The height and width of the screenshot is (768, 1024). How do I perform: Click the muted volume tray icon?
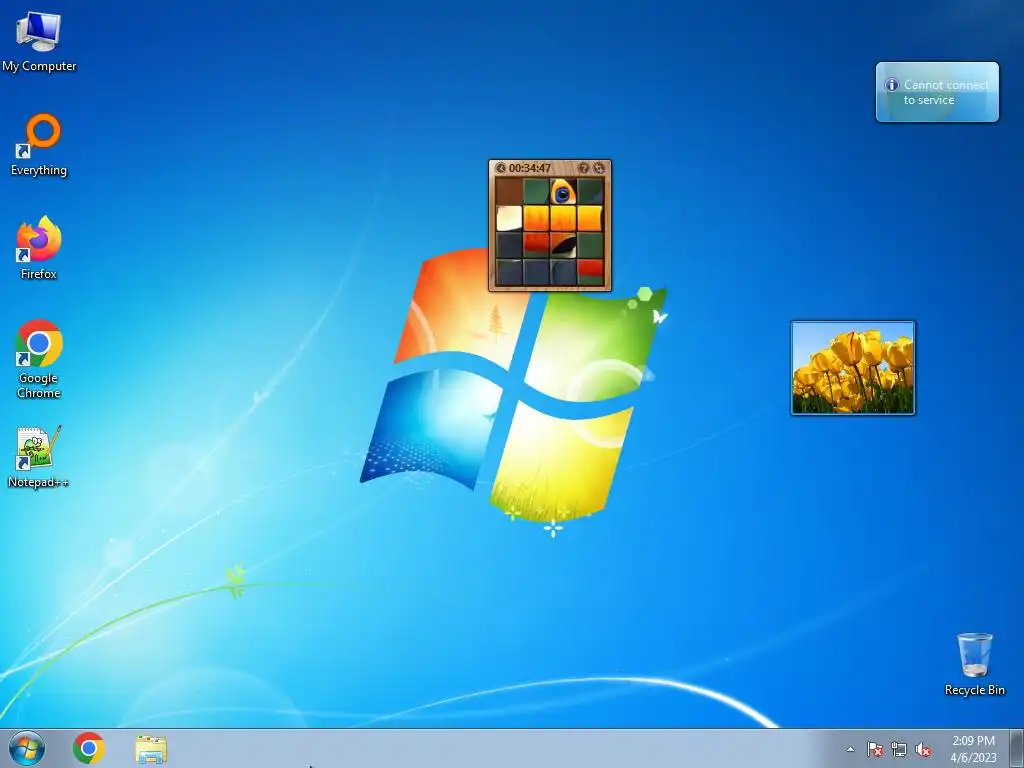[923, 750]
